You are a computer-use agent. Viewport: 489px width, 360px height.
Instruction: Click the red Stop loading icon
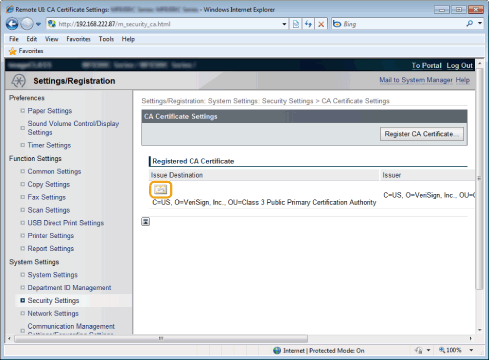pos(321,24)
